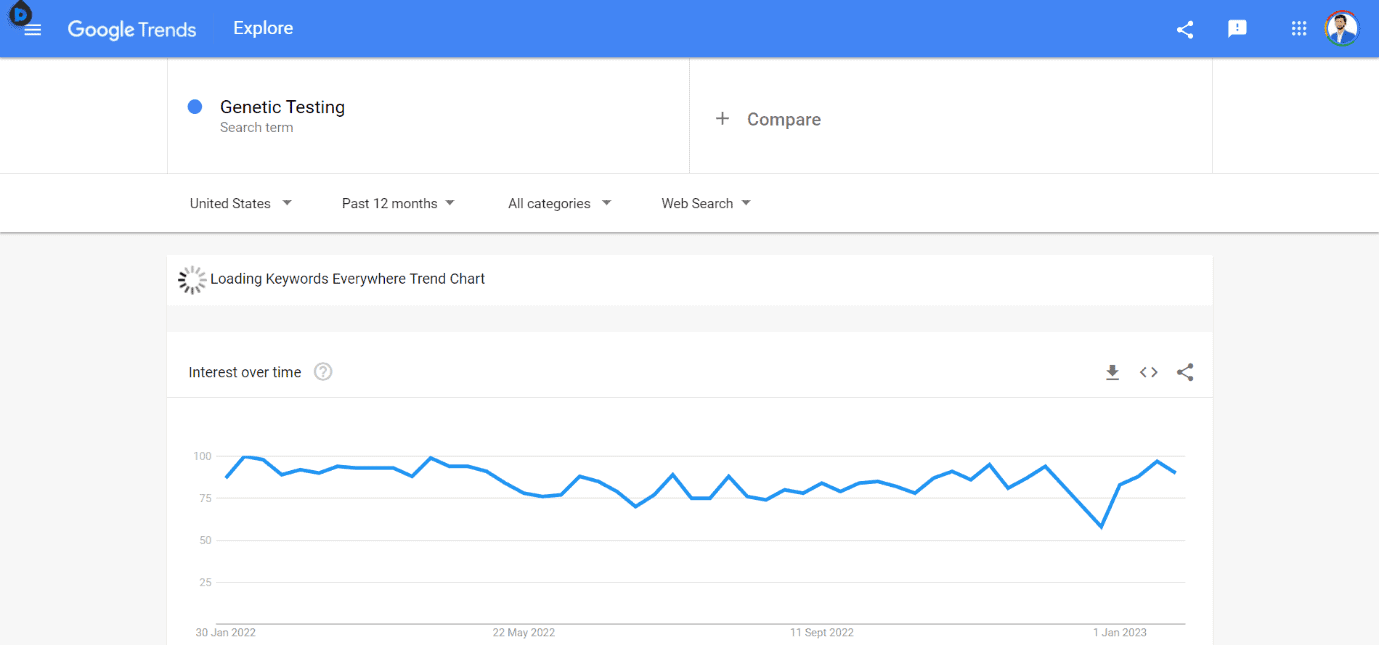Viewport: 1379px width, 645px height.
Task: Click the blue Genetic Testing color dot
Action: (x=195, y=107)
